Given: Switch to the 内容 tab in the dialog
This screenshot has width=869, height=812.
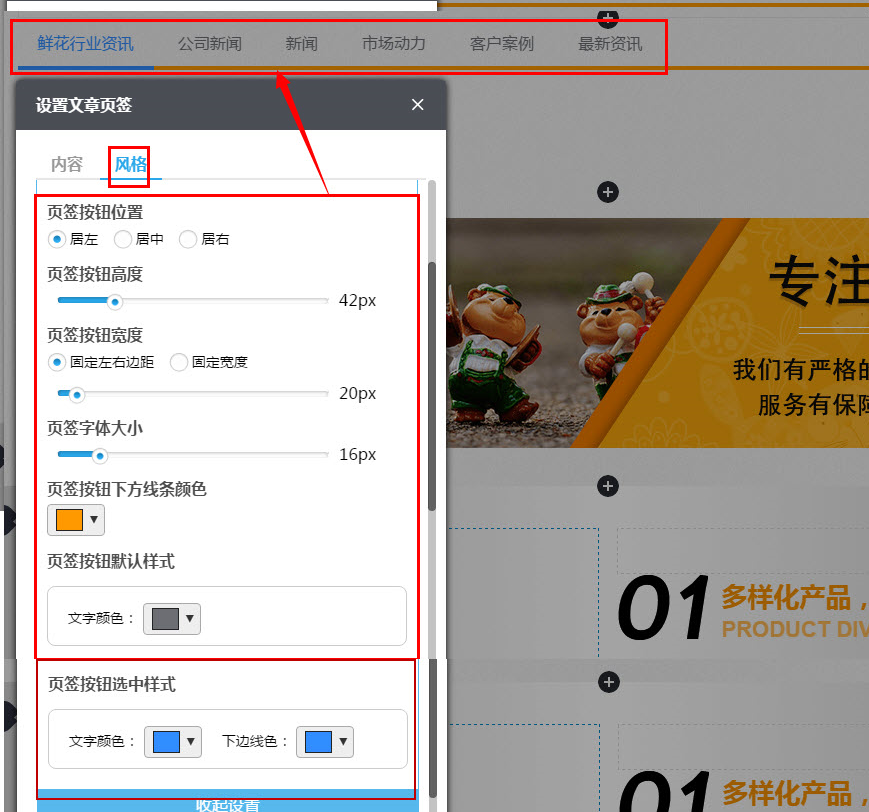Looking at the screenshot, I should pyautogui.click(x=66, y=164).
